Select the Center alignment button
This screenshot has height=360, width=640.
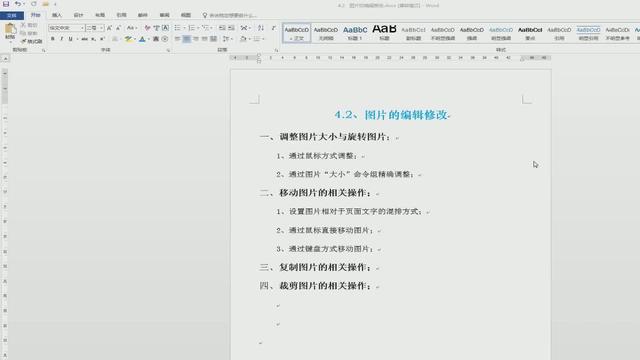point(187,39)
